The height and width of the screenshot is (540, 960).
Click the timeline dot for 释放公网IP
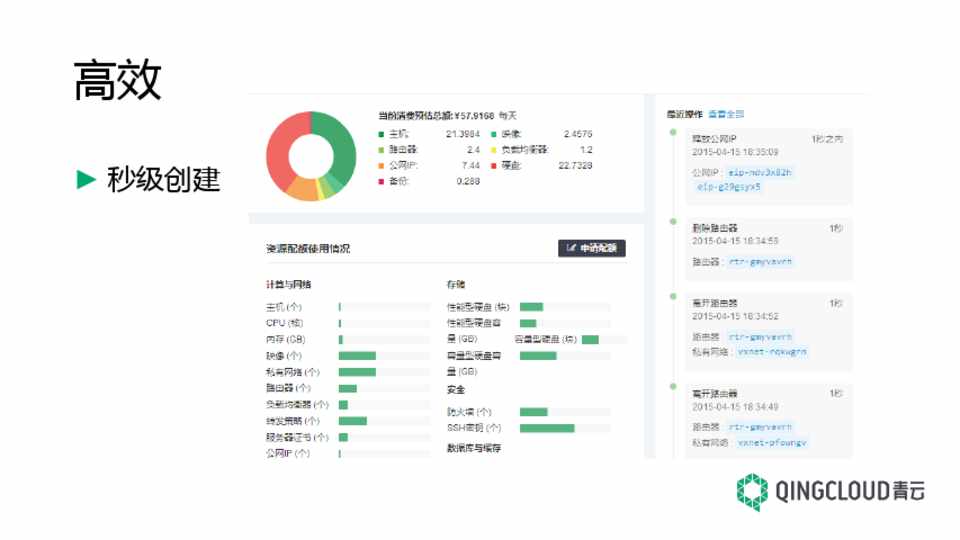point(673,130)
